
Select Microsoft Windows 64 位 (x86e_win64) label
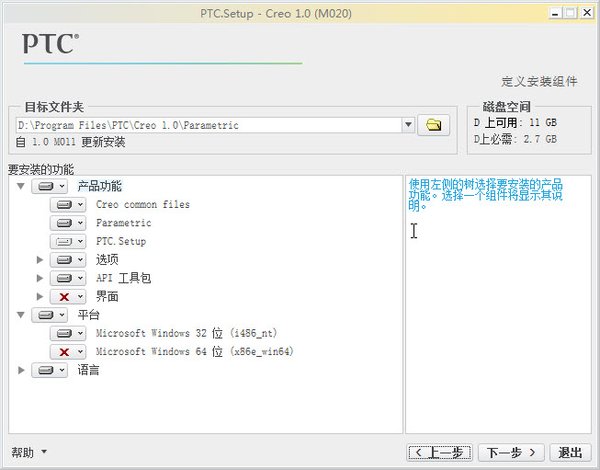tap(194, 352)
